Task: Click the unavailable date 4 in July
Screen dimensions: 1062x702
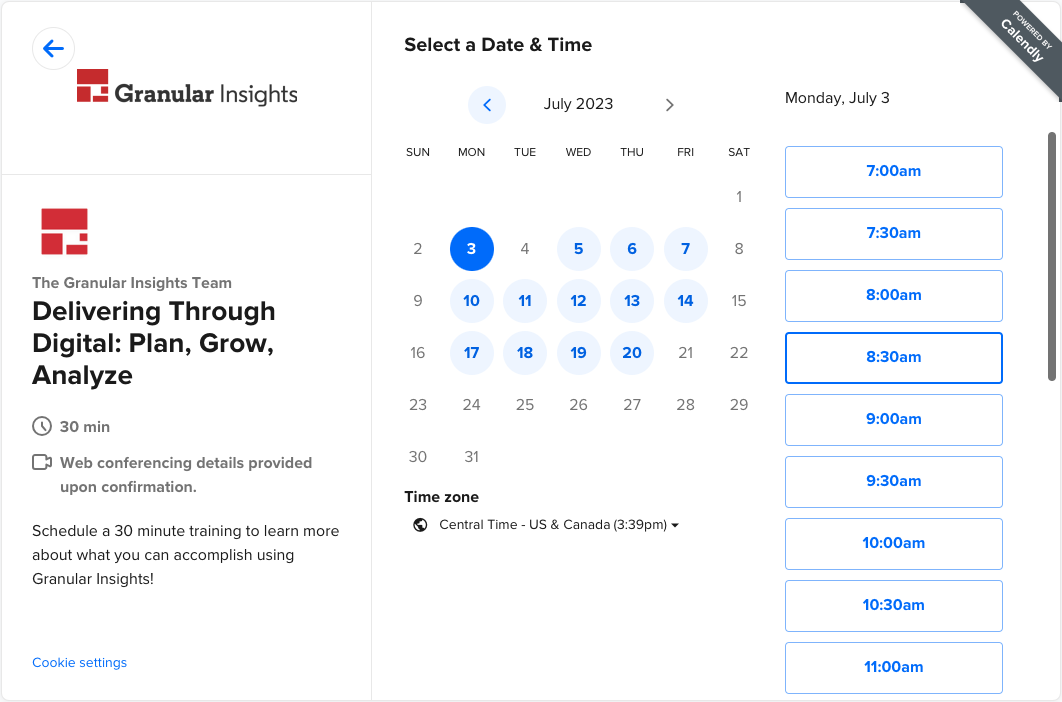Action: (x=525, y=249)
